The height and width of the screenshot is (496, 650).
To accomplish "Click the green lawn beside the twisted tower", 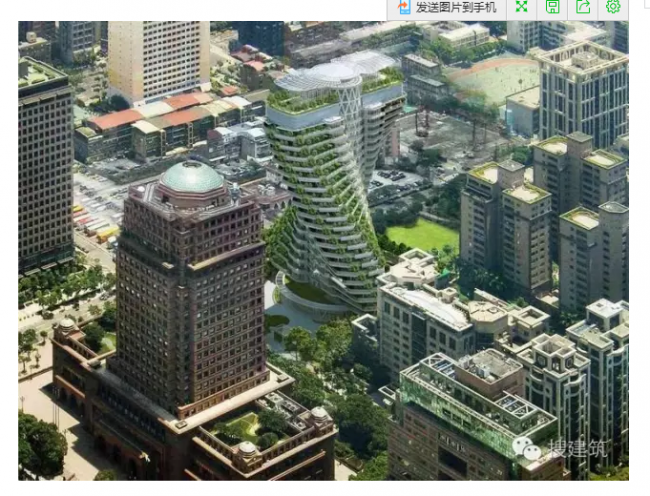I will click(x=423, y=236).
